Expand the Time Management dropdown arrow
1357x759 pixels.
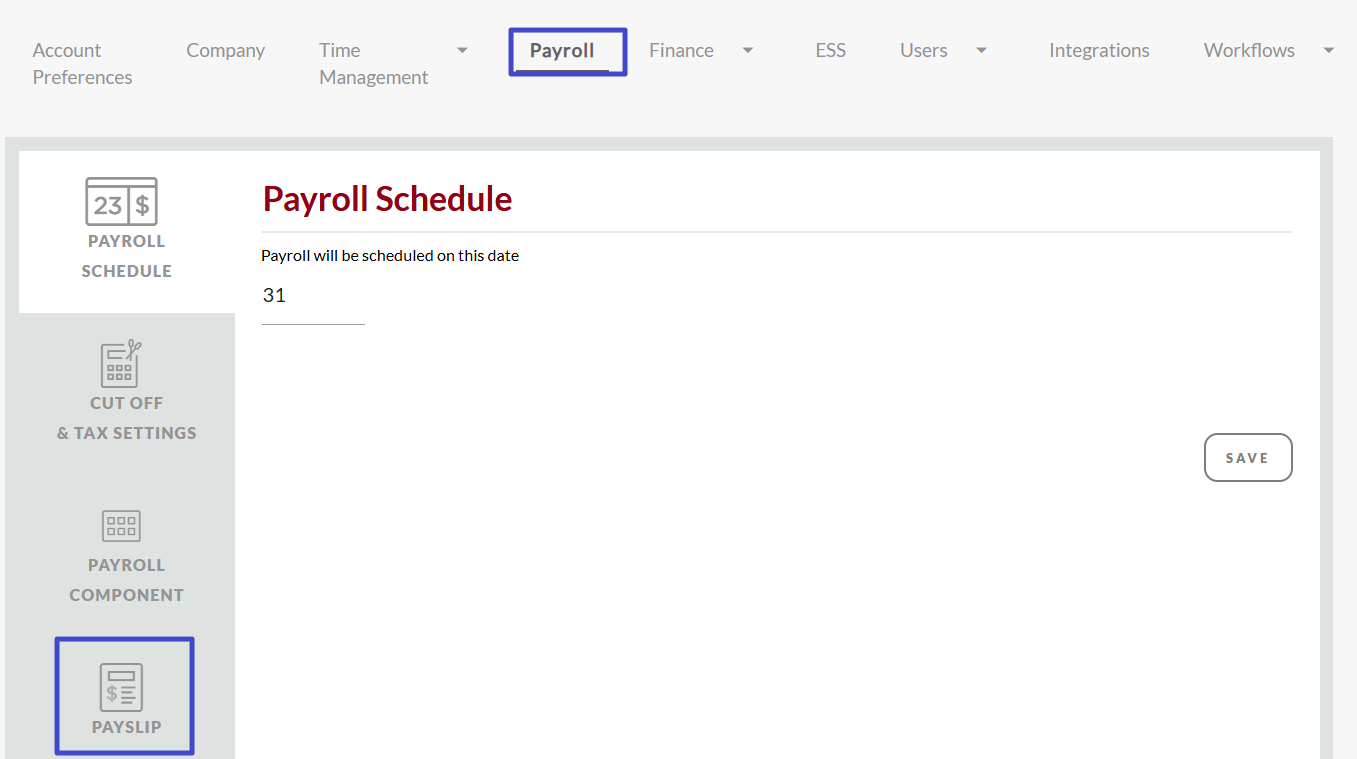tap(462, 51)
